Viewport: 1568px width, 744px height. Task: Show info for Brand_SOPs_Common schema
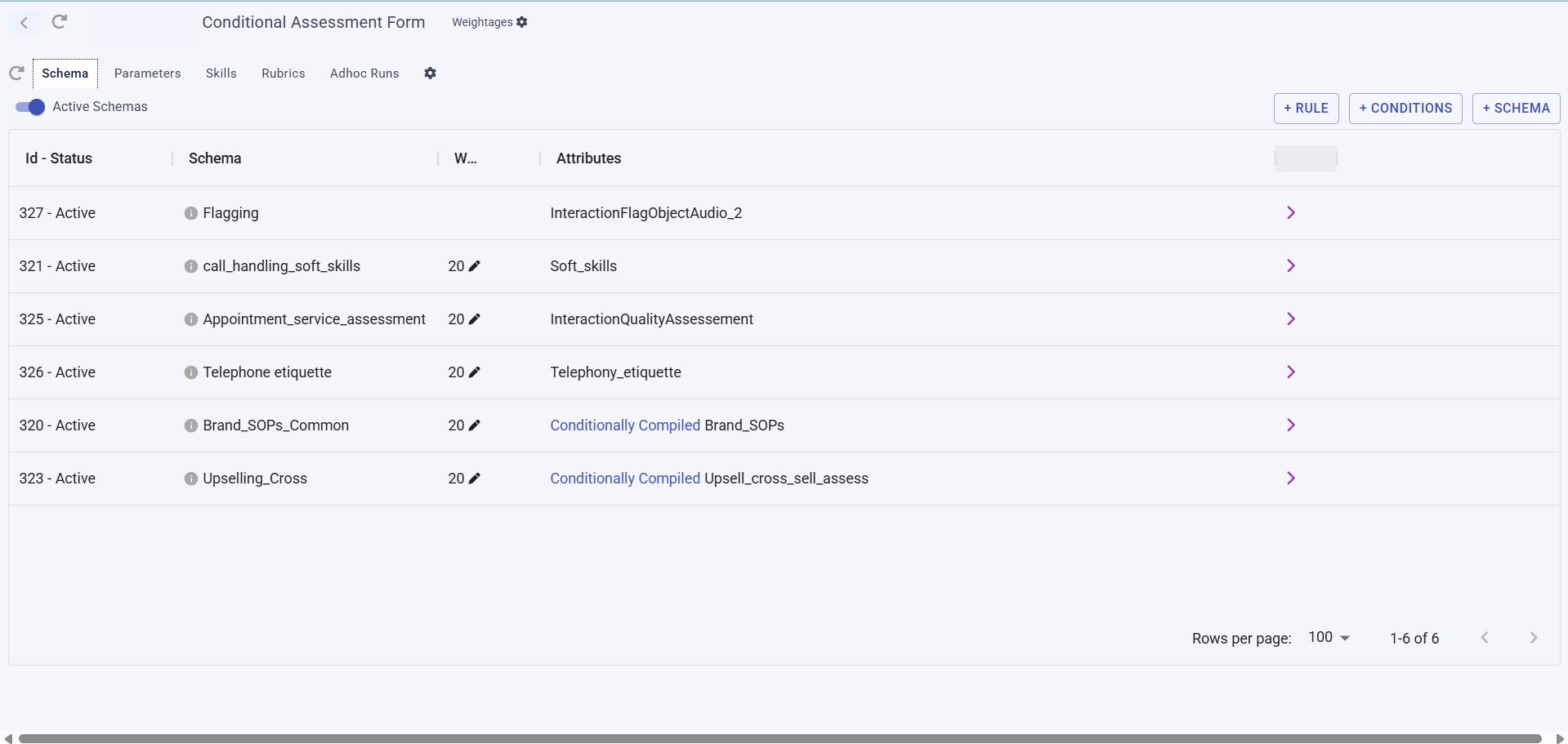point(191,425)
